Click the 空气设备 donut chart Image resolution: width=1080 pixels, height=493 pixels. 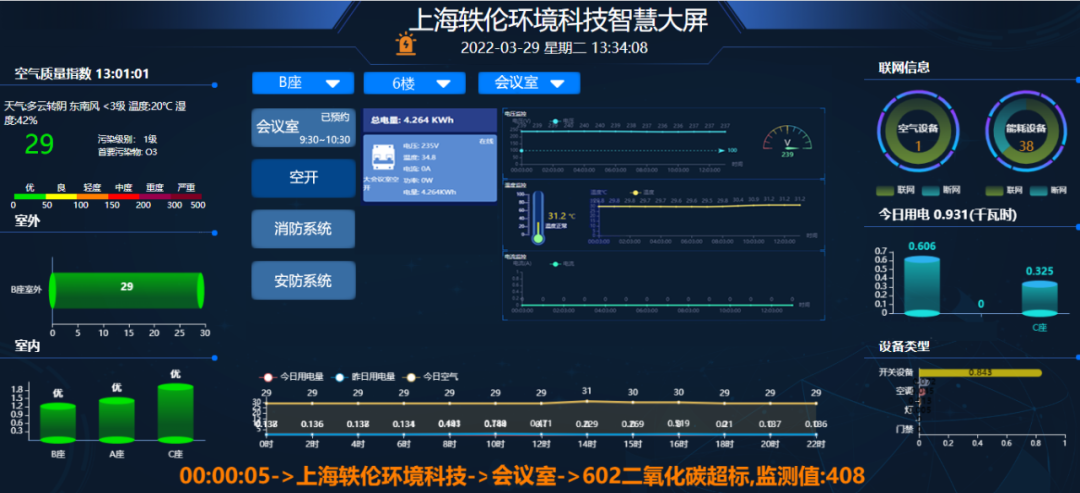point(917,132)
